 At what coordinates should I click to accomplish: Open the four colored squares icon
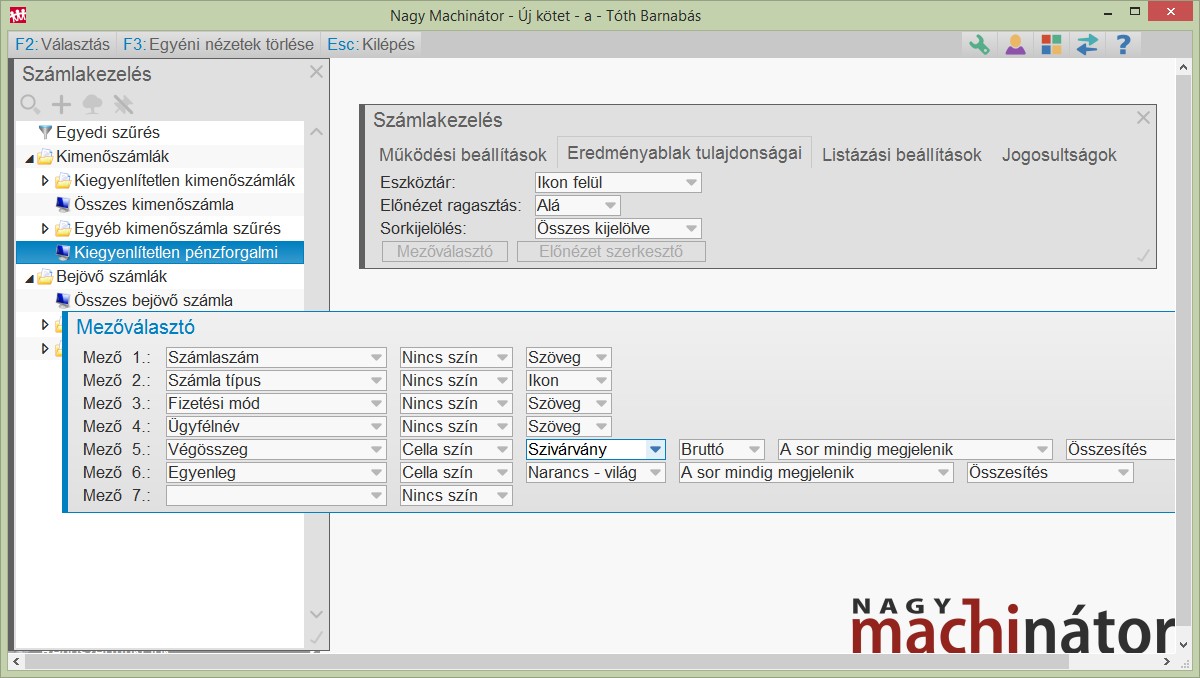point(1051,44)
